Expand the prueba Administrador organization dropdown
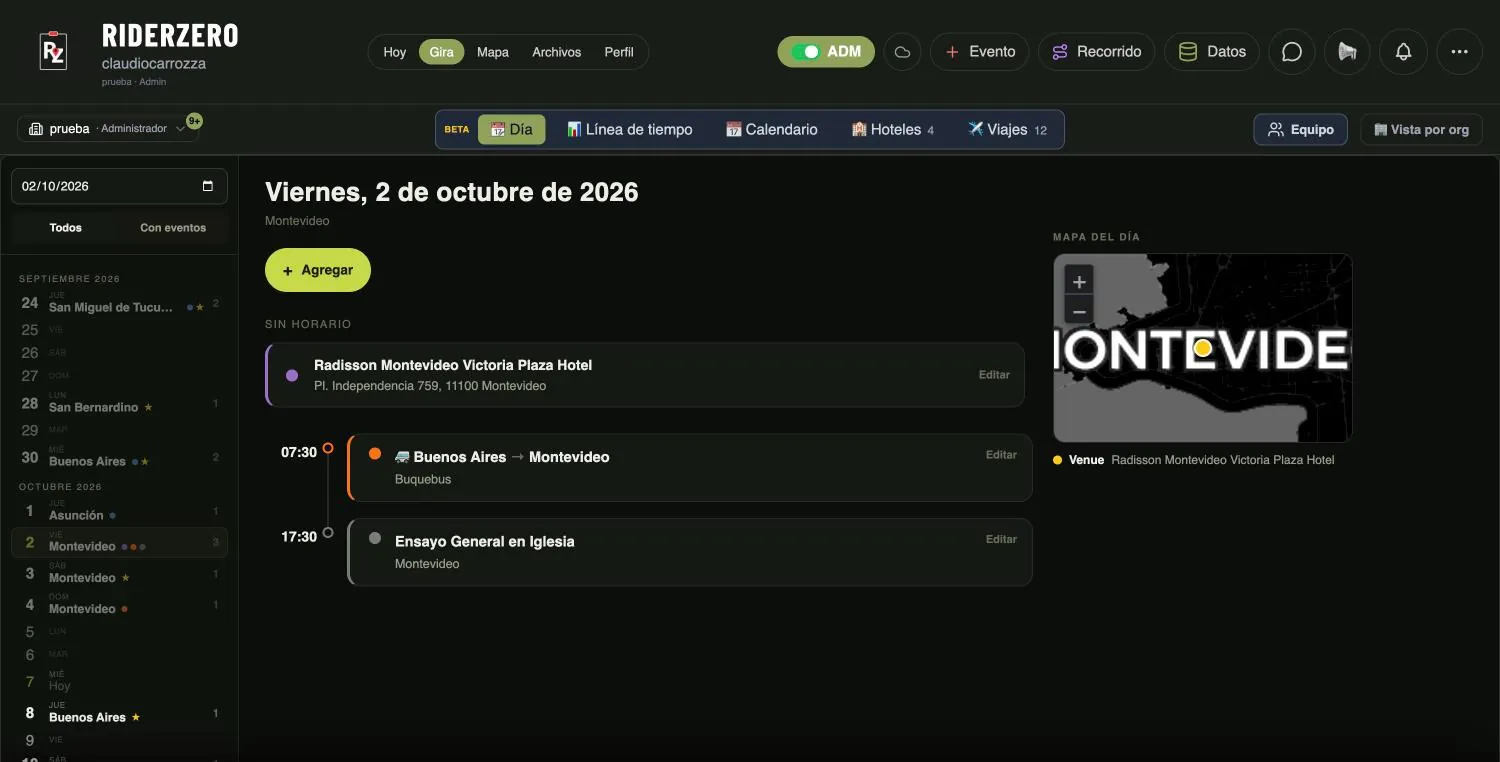The width and height of the screenshot is (1500, 762). (x=108, y=129)
